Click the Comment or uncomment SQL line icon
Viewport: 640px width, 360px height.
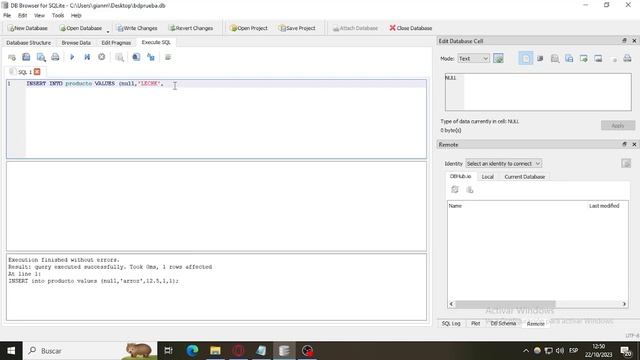(x=168, y=57)
